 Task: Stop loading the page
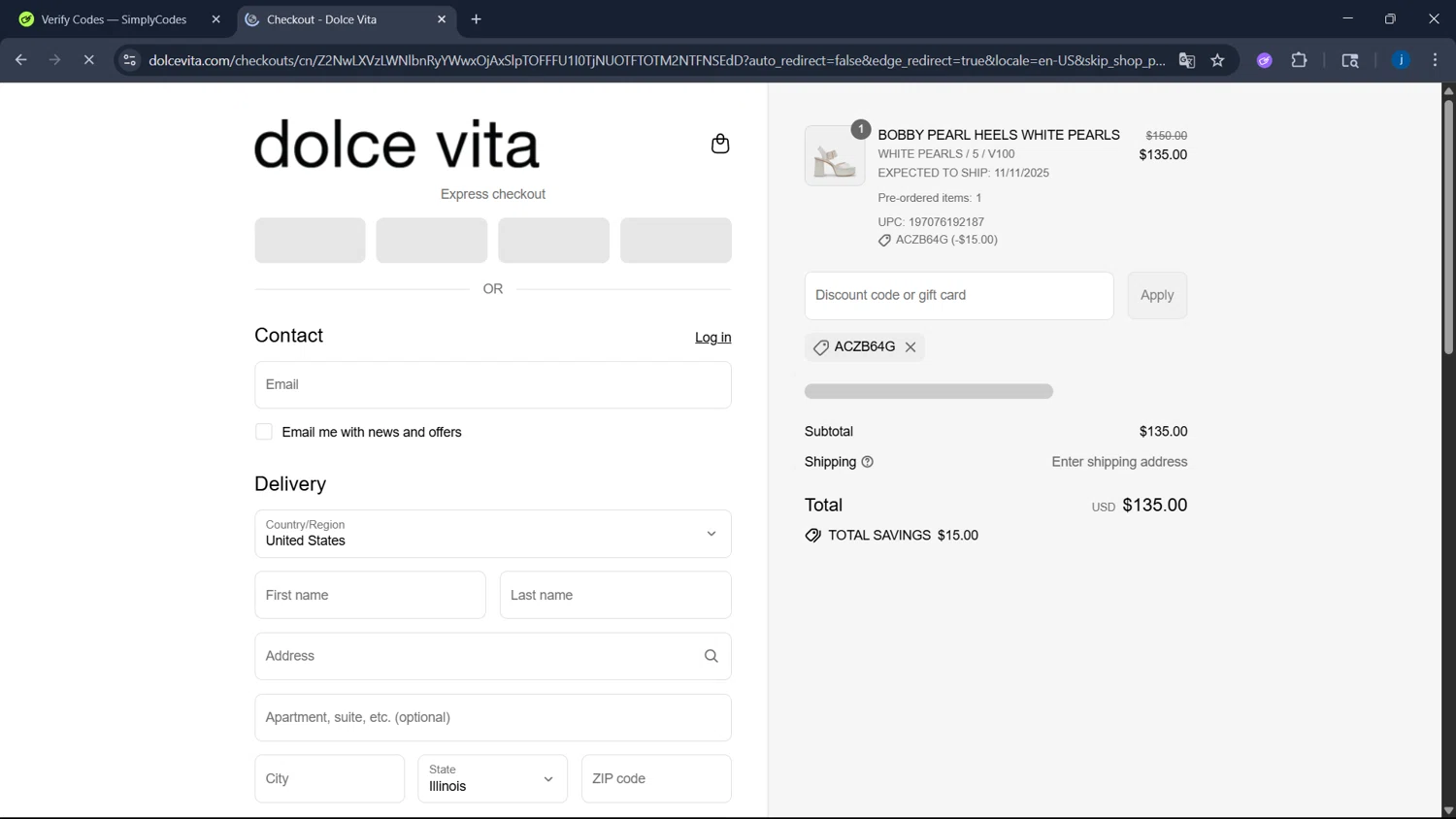(88, 60)
